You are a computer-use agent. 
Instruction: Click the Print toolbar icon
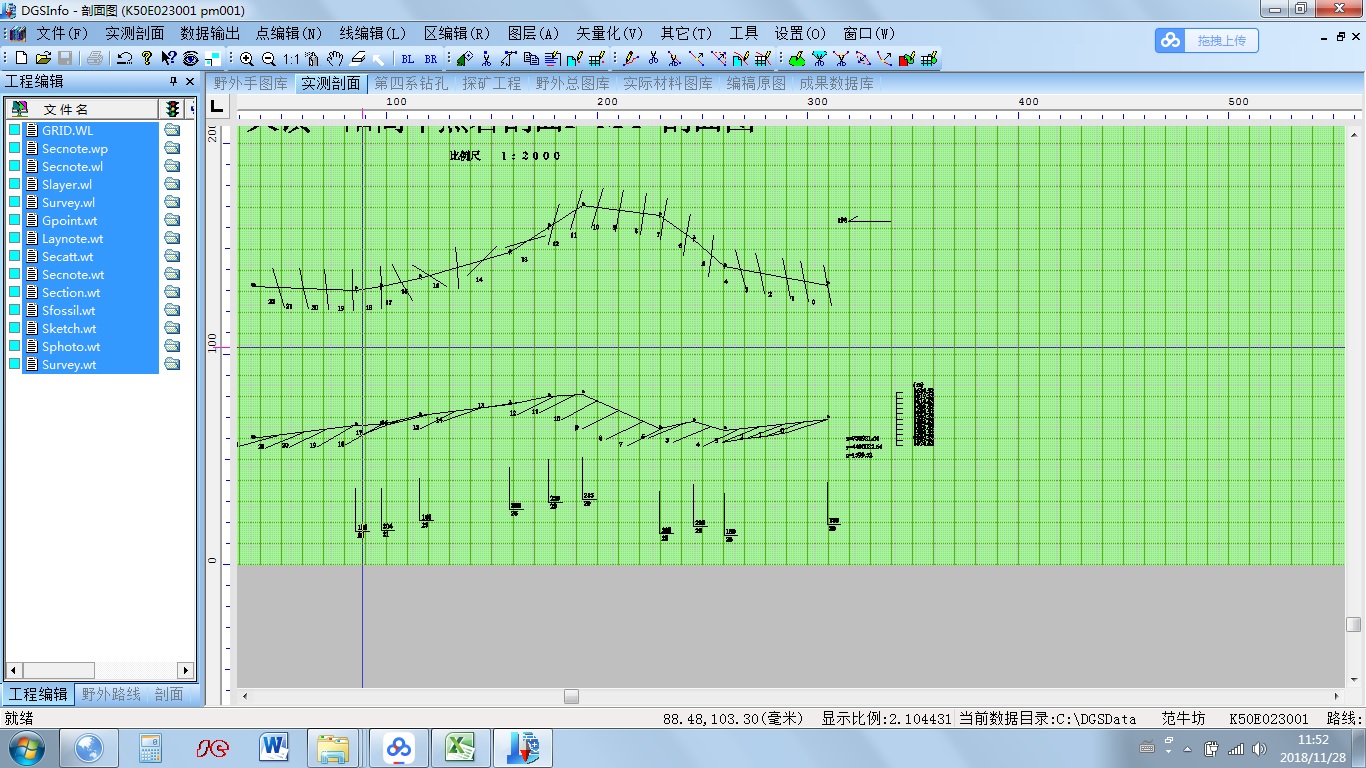[x=94, y=58]
